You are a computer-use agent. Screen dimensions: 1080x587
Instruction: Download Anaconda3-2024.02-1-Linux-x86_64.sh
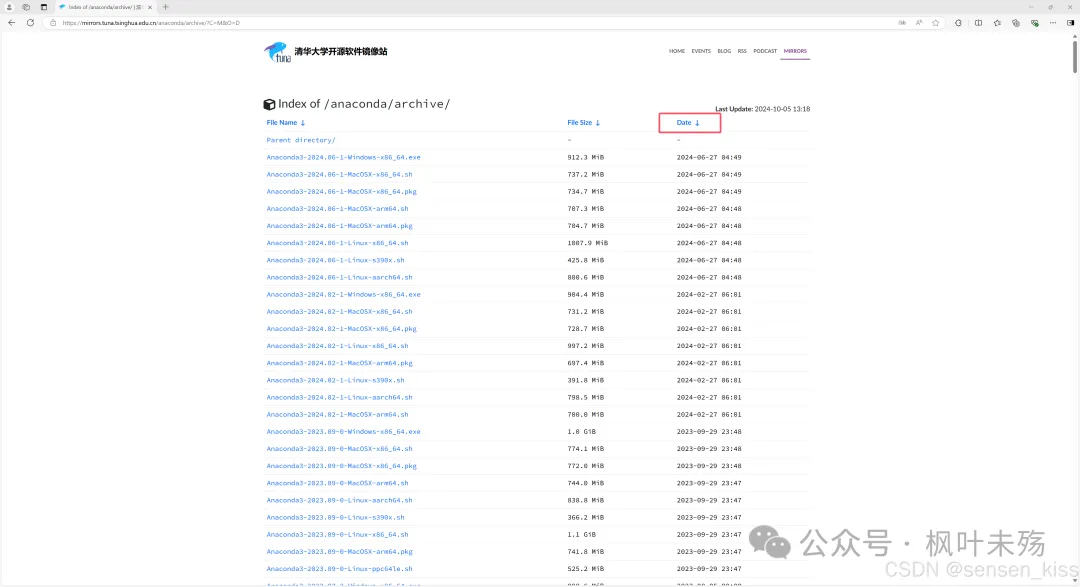pyautogui.click(x=337, y=346)
